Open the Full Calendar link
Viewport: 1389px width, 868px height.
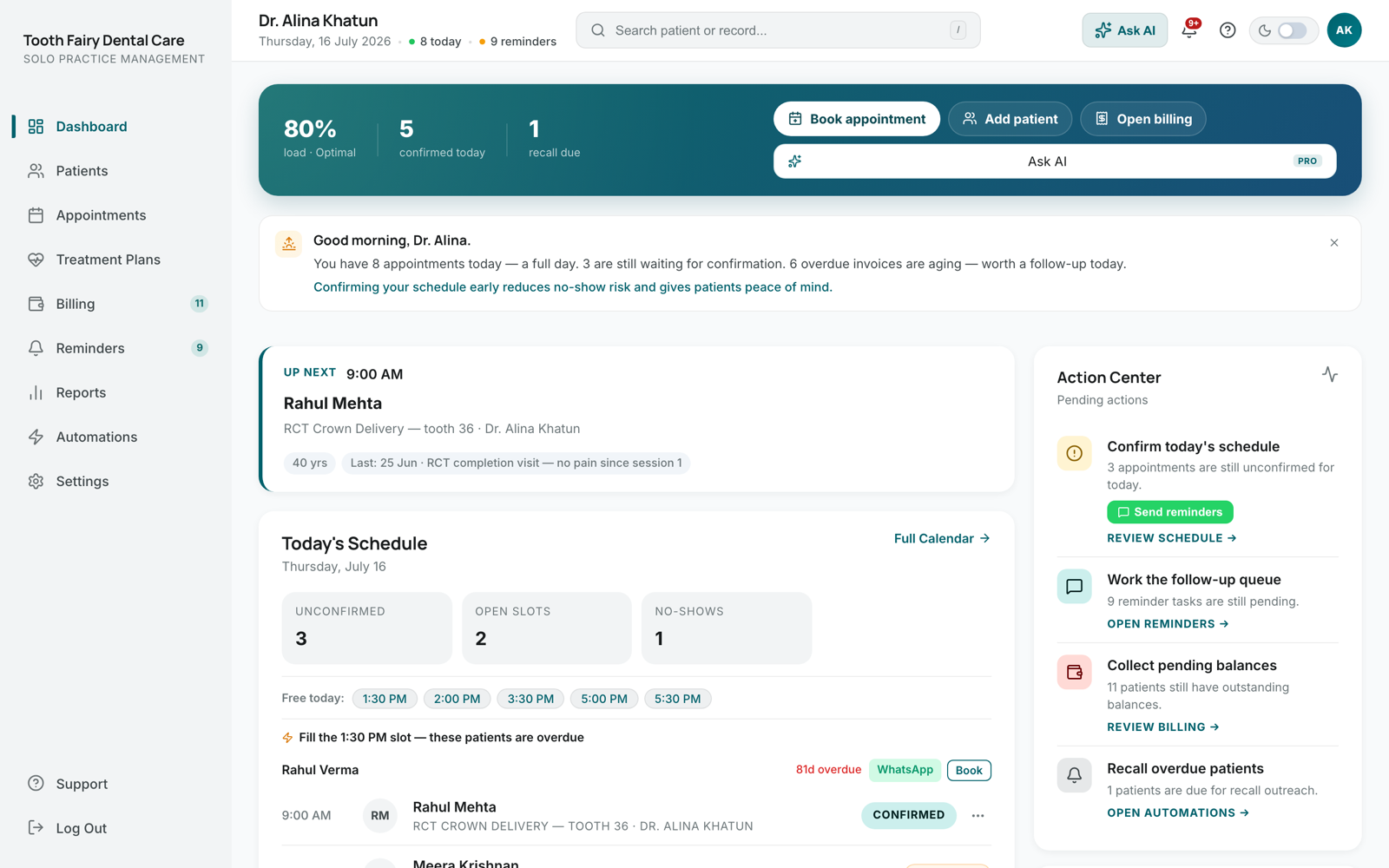tap(942, 538)
